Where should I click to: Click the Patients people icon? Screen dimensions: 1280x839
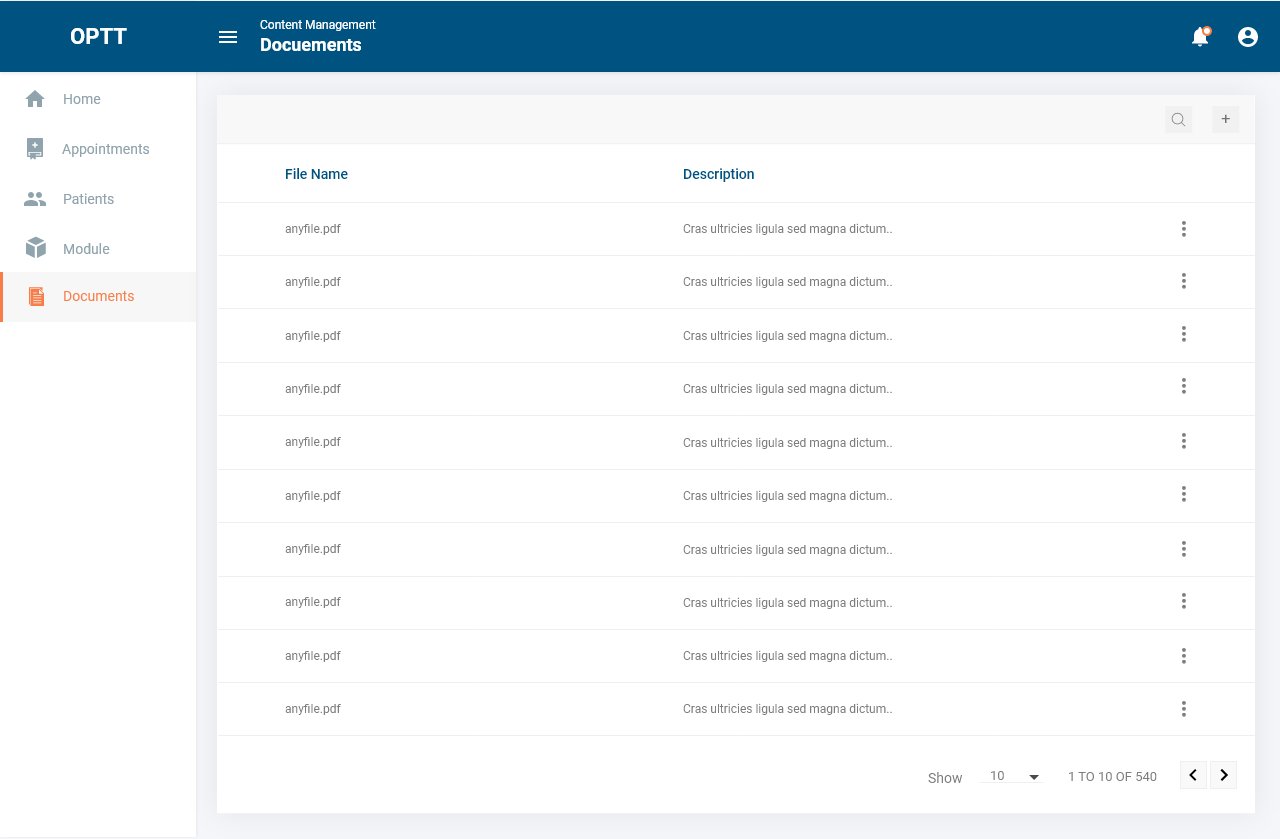coord(35,199)
